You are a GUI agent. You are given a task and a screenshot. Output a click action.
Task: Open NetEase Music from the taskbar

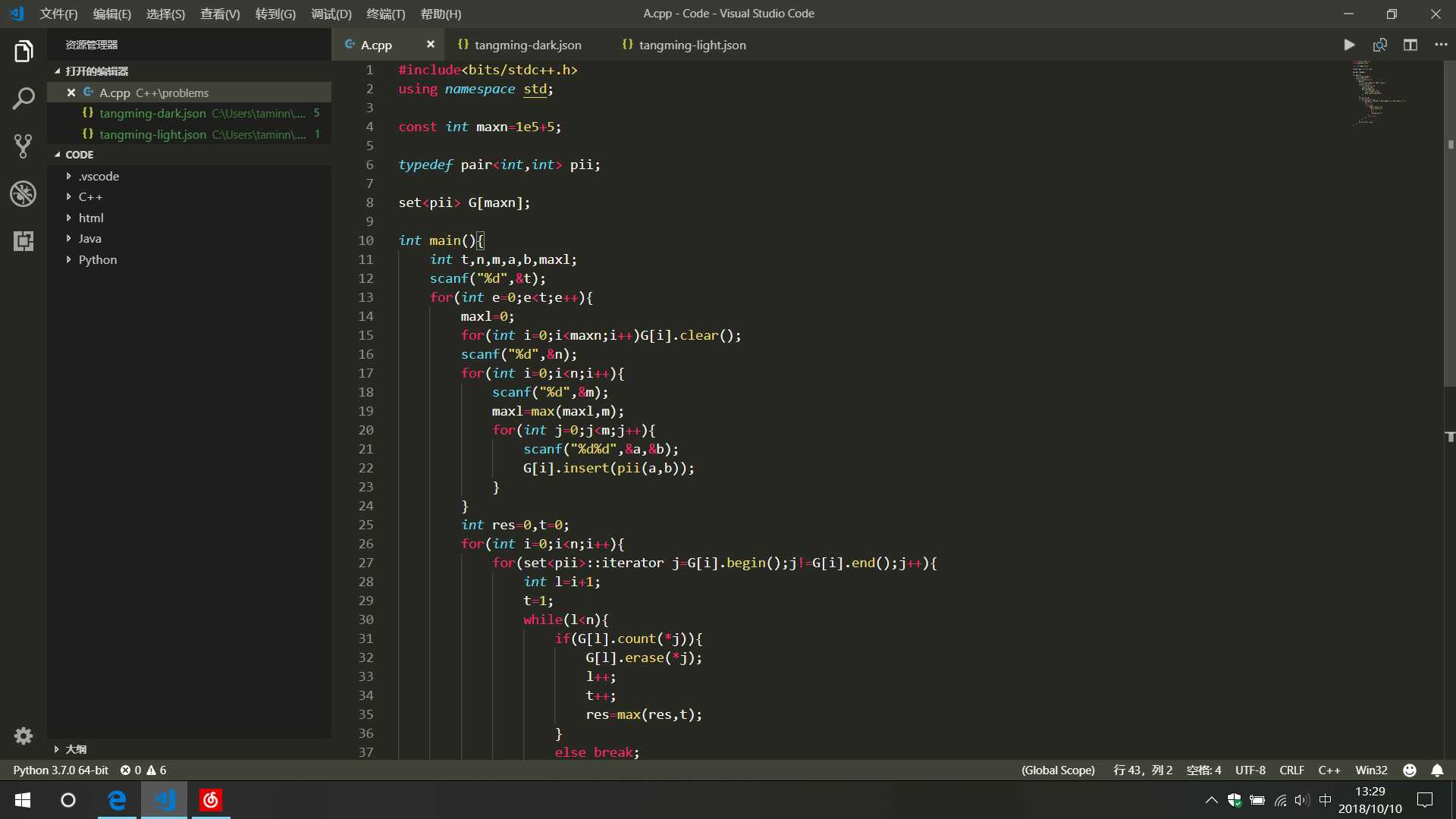[x=211, y=800]
